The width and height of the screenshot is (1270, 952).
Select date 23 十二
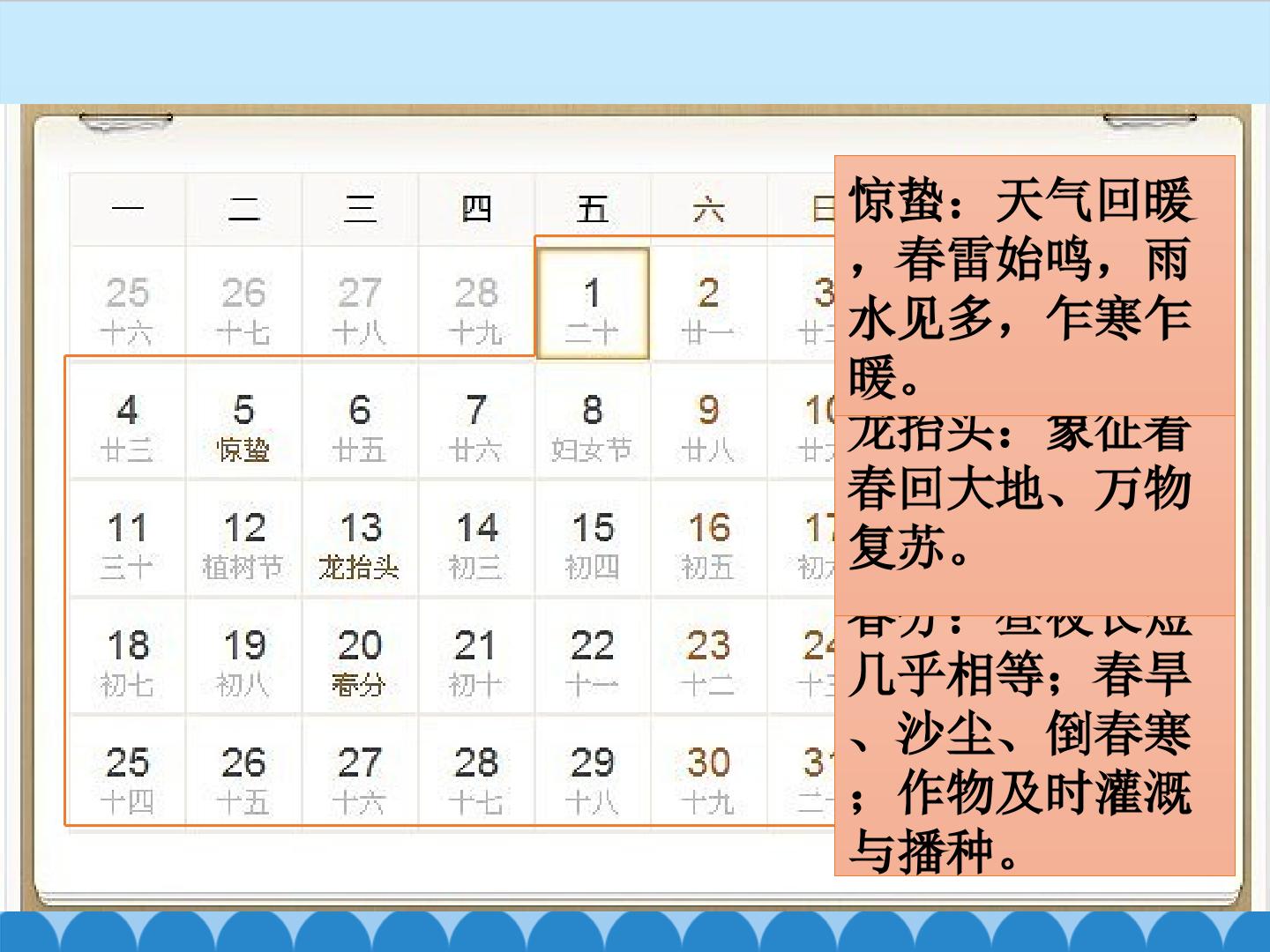click(x=709, y=657)
